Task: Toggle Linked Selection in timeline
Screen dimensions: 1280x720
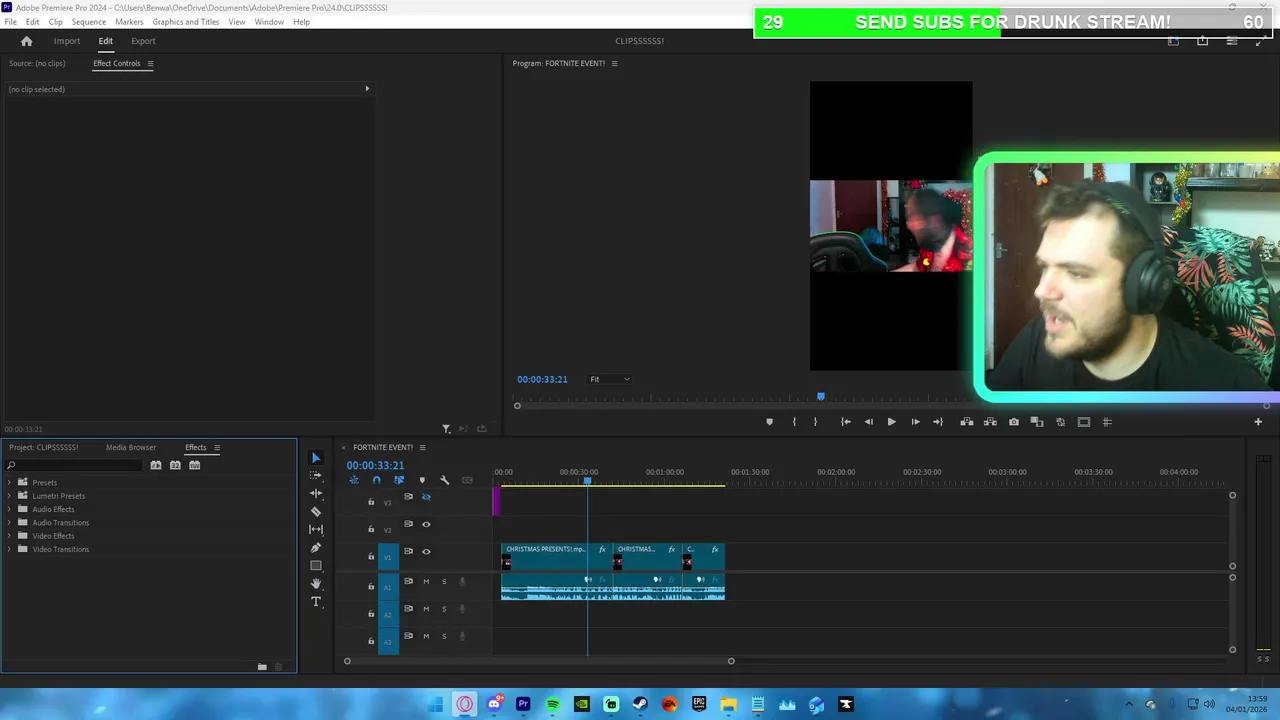Action: click(x=399, y=480)
